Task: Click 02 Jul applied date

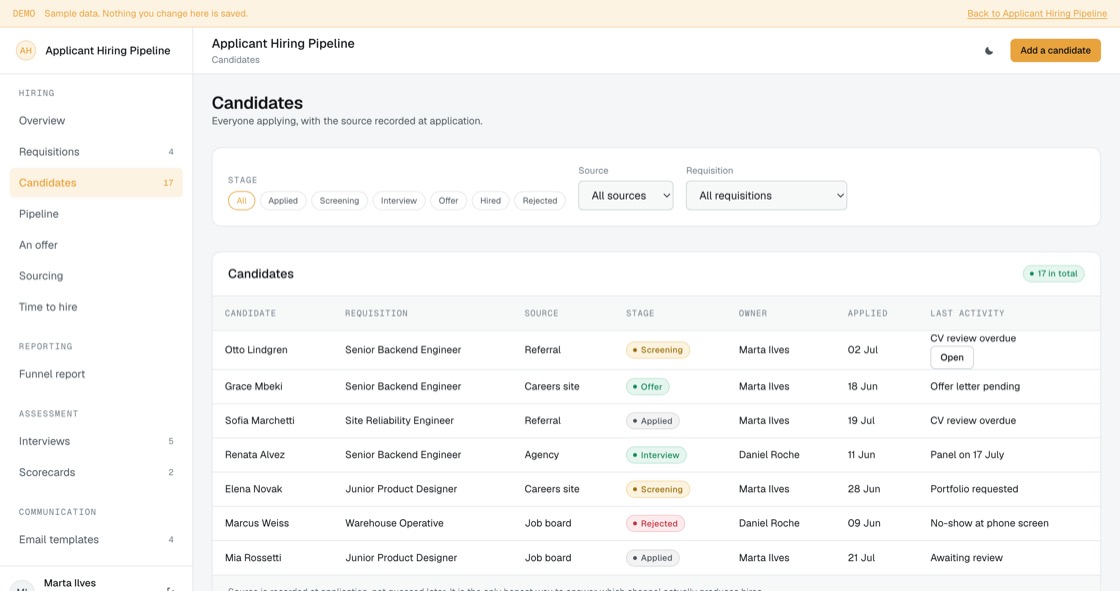Action: (862, 350)
